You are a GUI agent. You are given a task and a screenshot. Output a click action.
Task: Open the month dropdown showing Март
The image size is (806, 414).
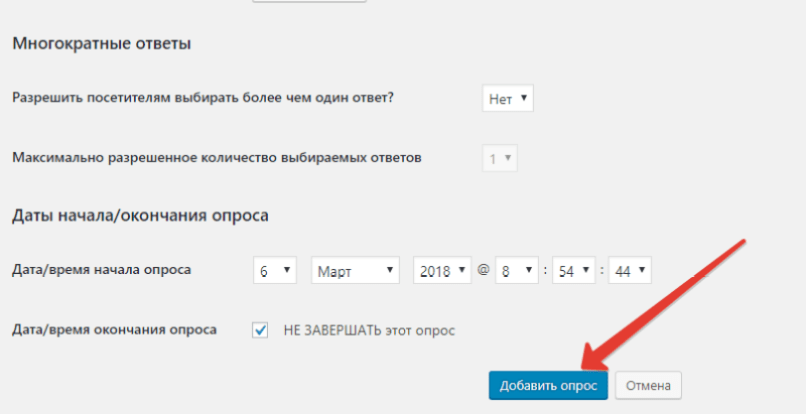click(355, 270)
